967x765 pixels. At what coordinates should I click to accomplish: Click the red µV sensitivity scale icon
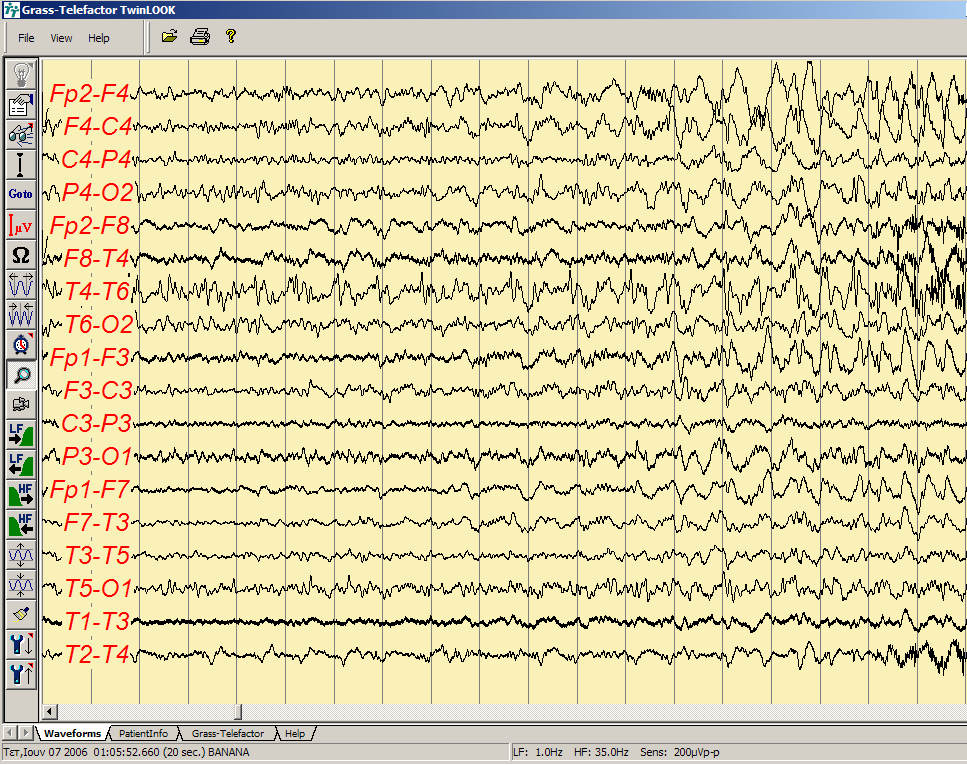(x=21, y=224)
